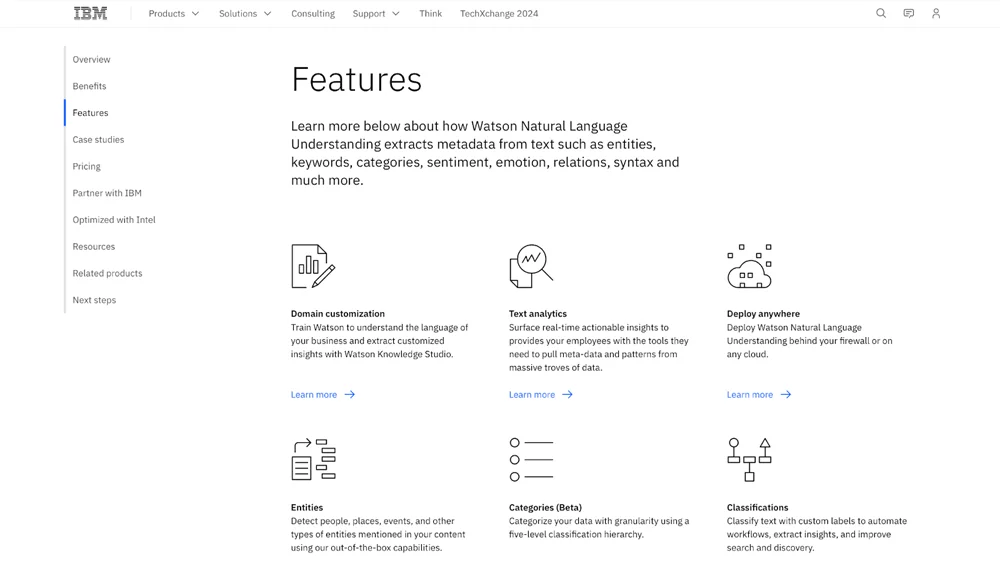The image size is (1000, 578).
Task: Go to Optimized with Intel in sidebar
Action: pos(114,220)
